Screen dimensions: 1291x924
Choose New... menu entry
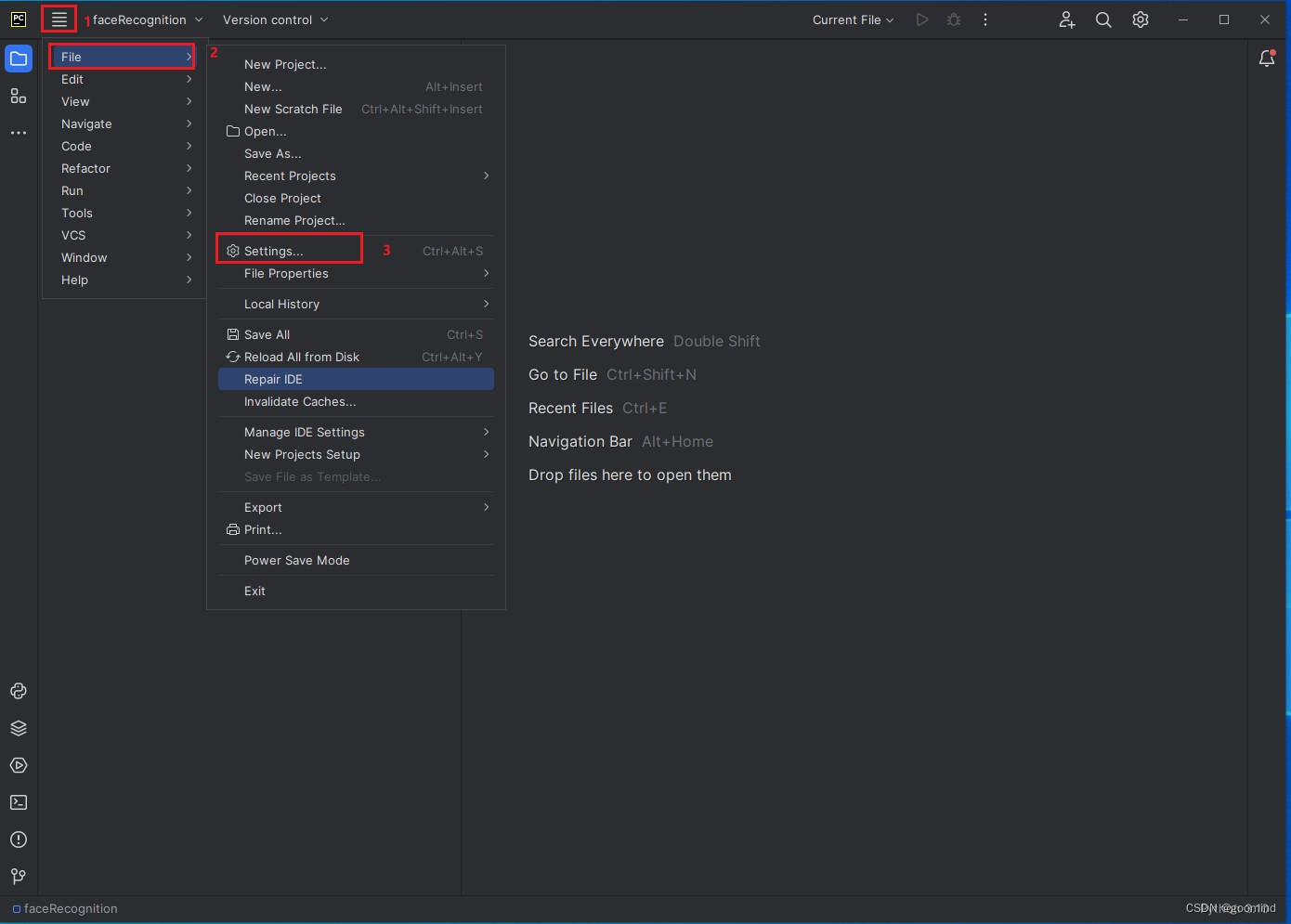pyautogui.click(x=356, y=86)
